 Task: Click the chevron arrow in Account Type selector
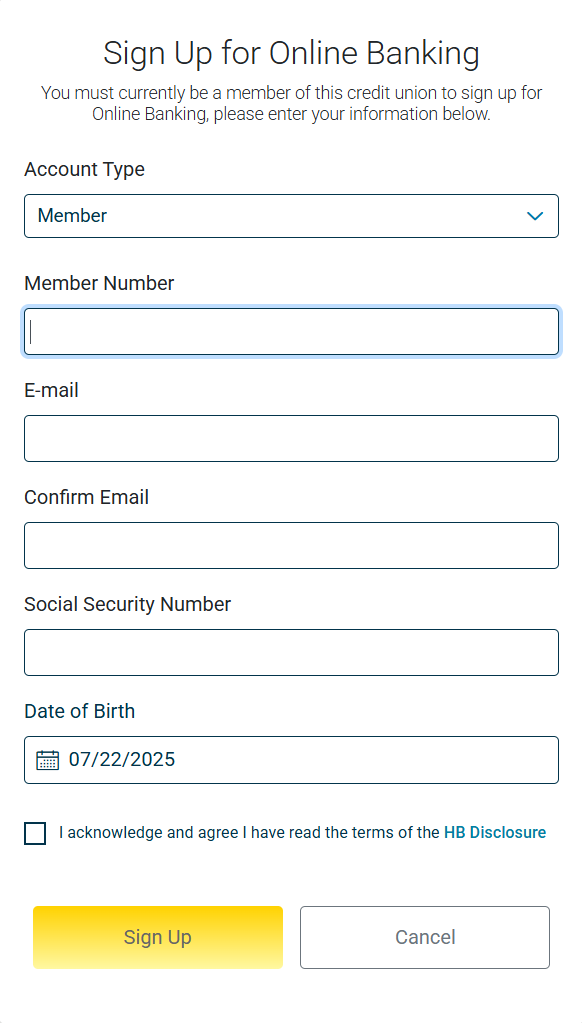(535, 216)
